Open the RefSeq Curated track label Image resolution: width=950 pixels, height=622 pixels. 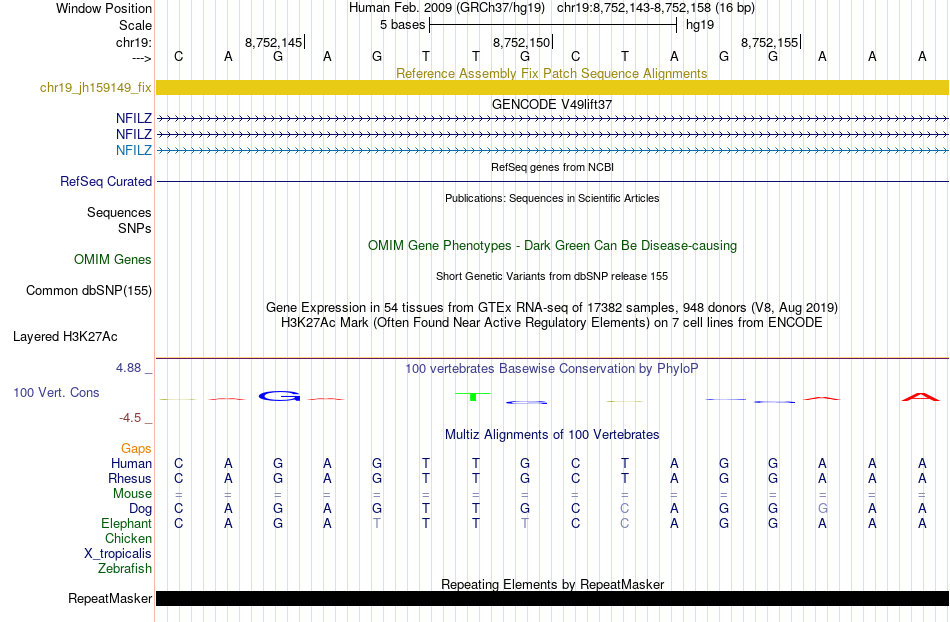(106, 181)
